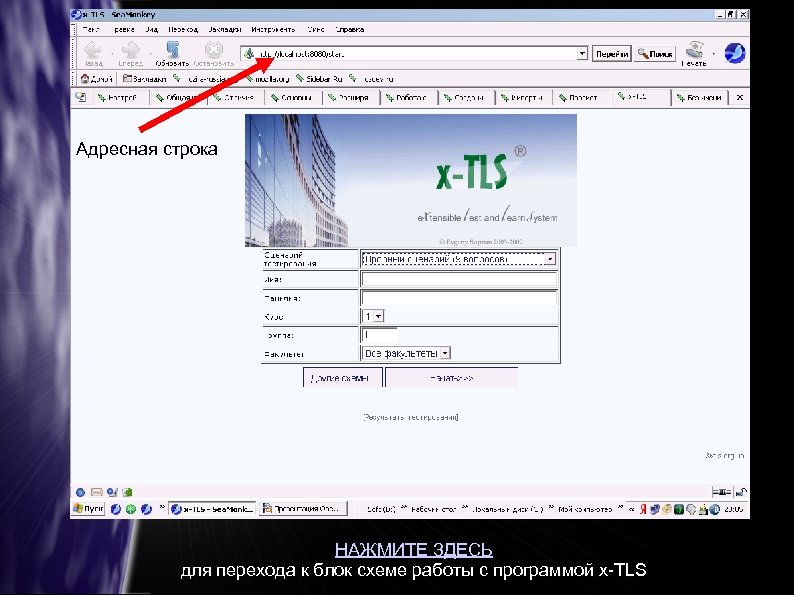Viewport: 794px width, 595px height.
Task: Open test scenario (Сценарий тестирования) dropdown
Action: coord(459,259)
